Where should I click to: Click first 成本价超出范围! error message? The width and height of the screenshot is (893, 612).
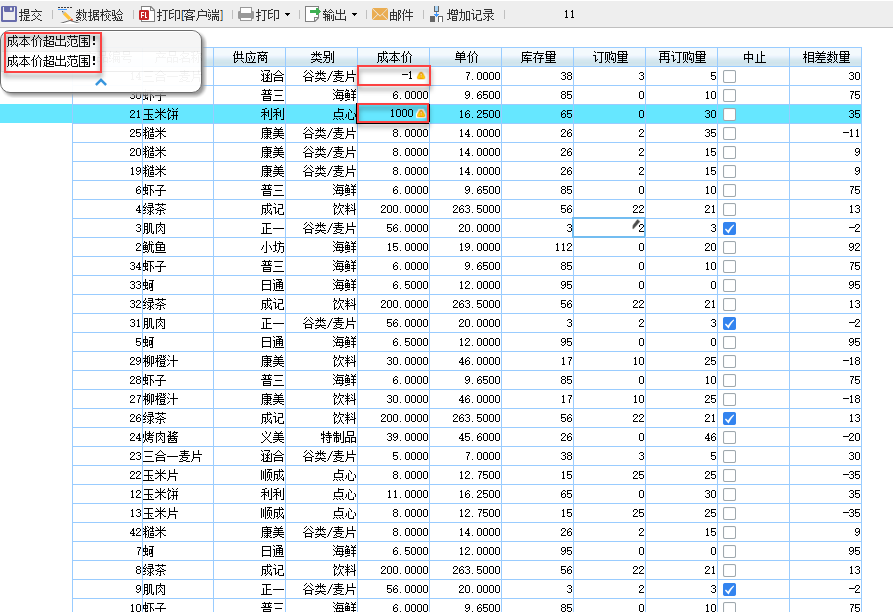51,41
